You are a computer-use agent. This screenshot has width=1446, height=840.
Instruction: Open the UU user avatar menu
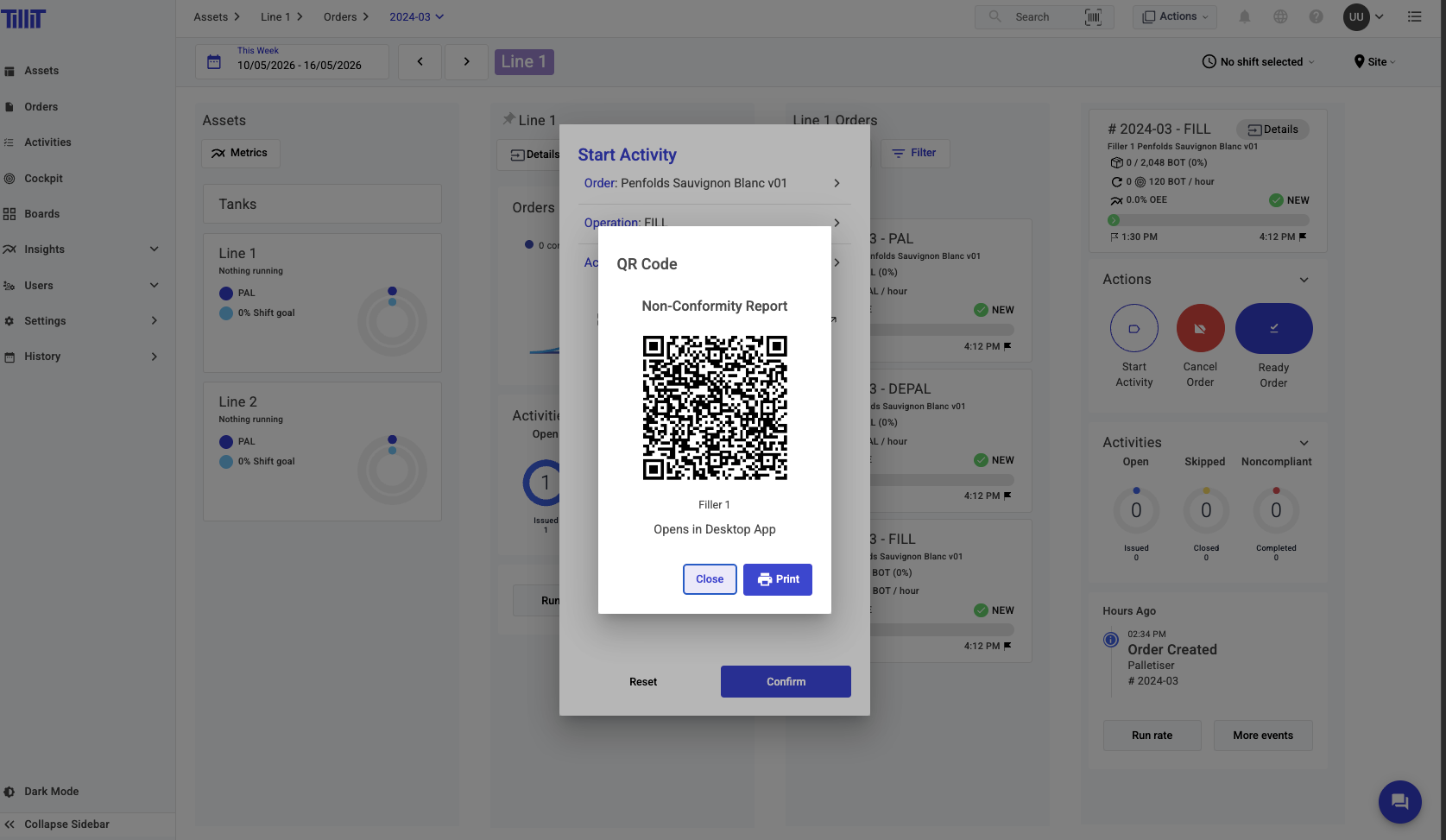1357,17
